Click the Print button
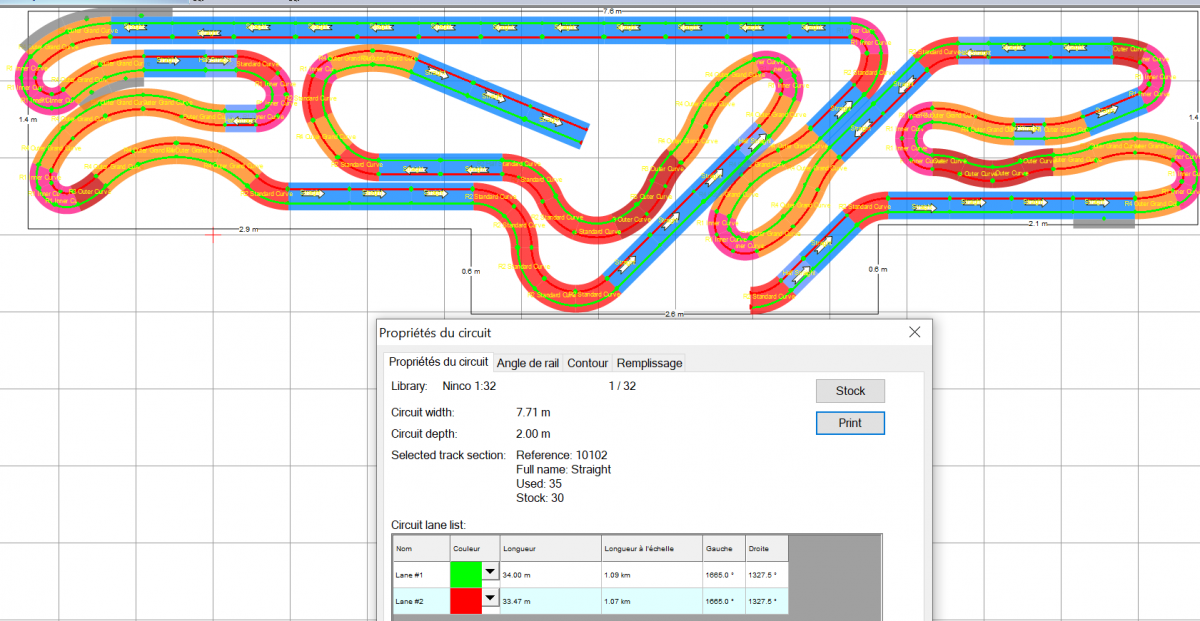This screenshot has width=1200, height=621. pos(850,423)
